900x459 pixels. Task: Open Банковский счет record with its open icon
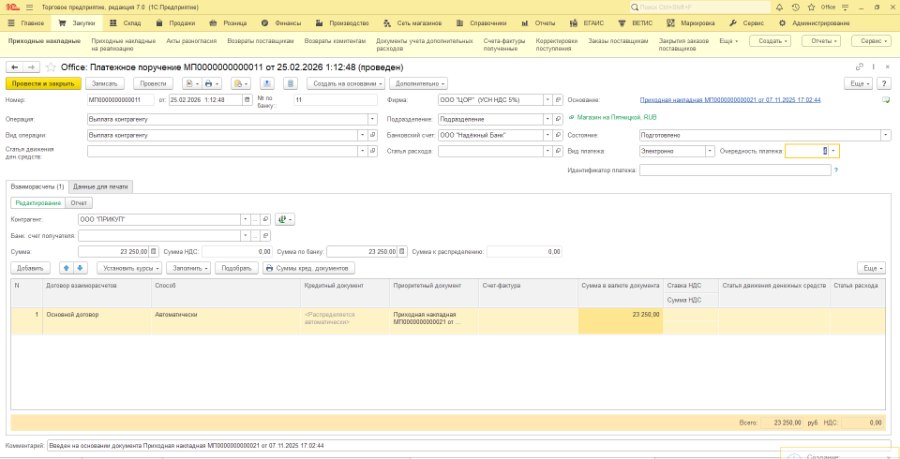click(x=558, y=135)
